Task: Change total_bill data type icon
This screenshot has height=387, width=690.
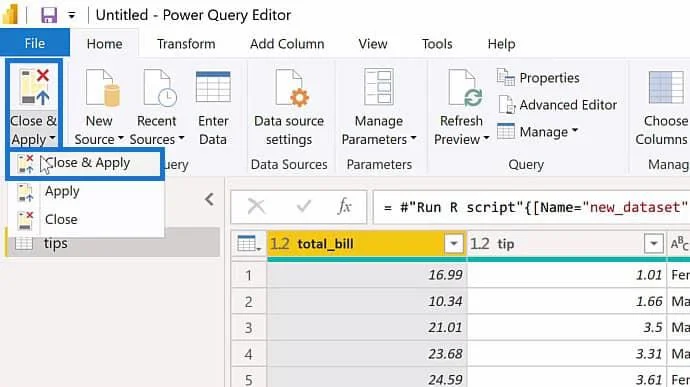Action: coord(280,243)
